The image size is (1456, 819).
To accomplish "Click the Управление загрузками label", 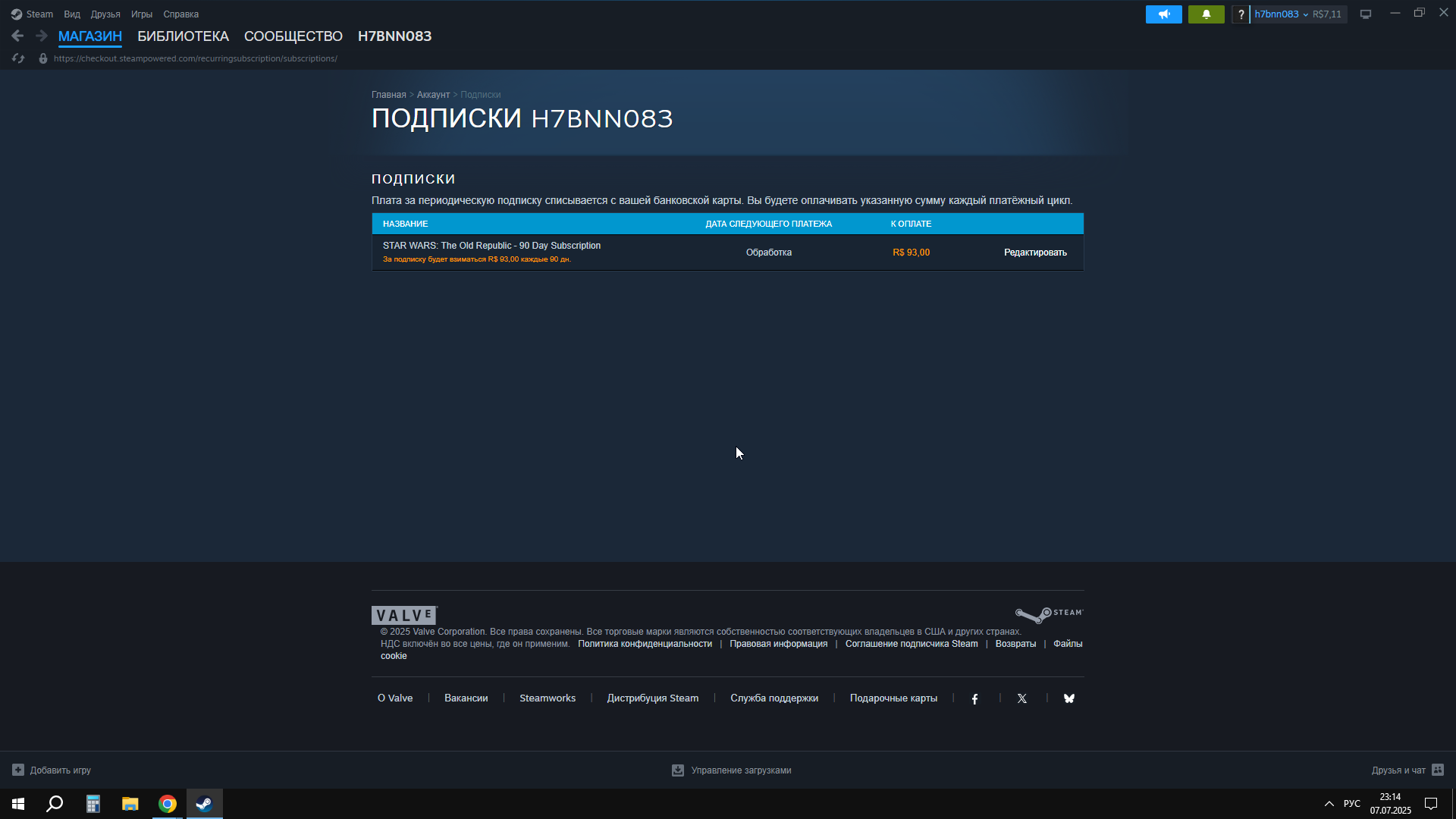I will [741, 770].
